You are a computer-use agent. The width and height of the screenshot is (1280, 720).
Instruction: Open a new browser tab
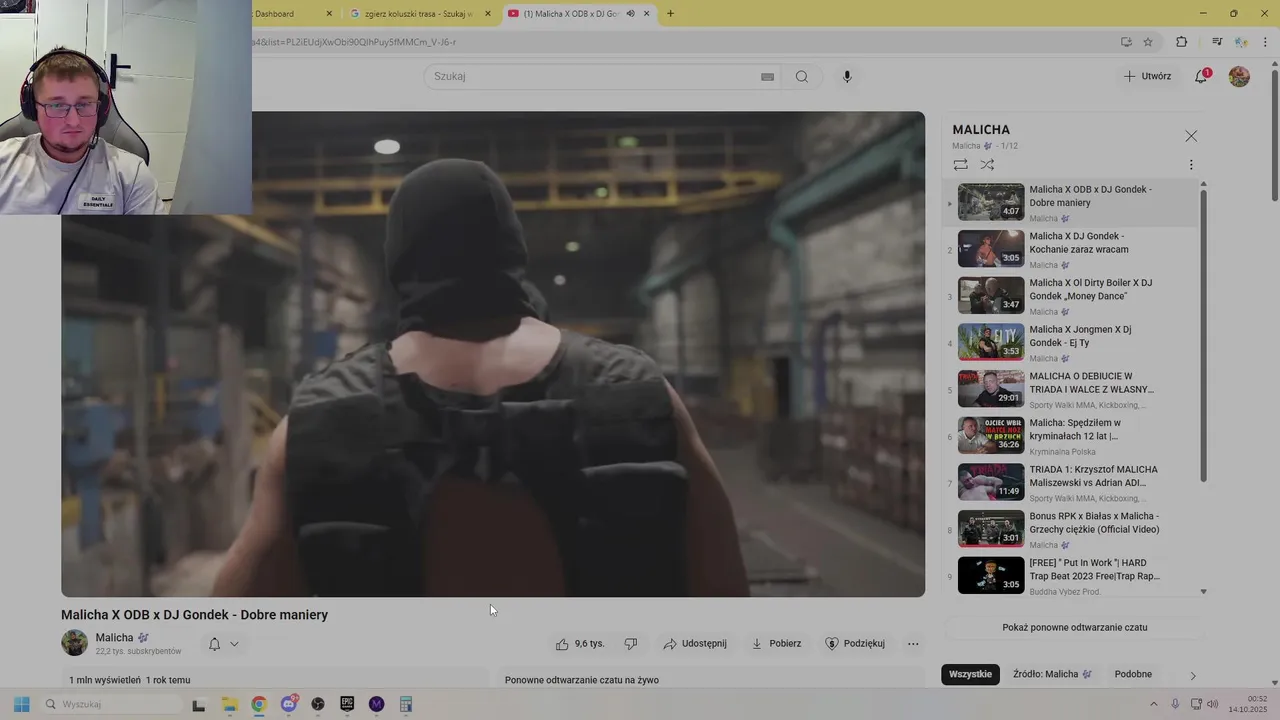(670, 14)
